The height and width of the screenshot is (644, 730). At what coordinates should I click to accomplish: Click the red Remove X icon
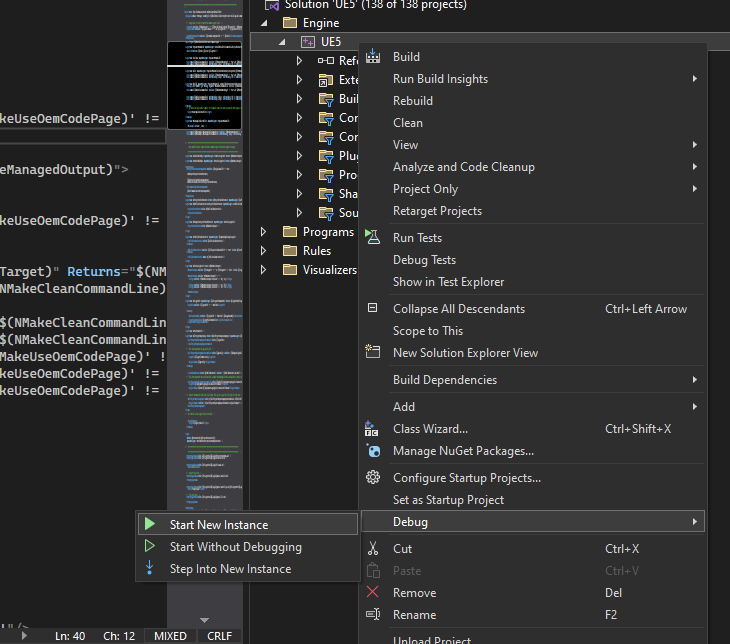tap(372, 592)
